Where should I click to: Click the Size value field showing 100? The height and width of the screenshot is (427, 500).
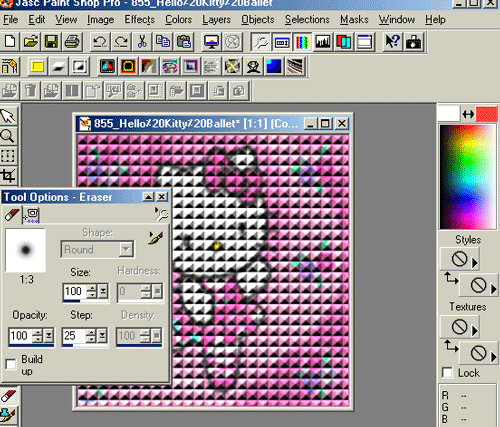click(x=74, y=291)
